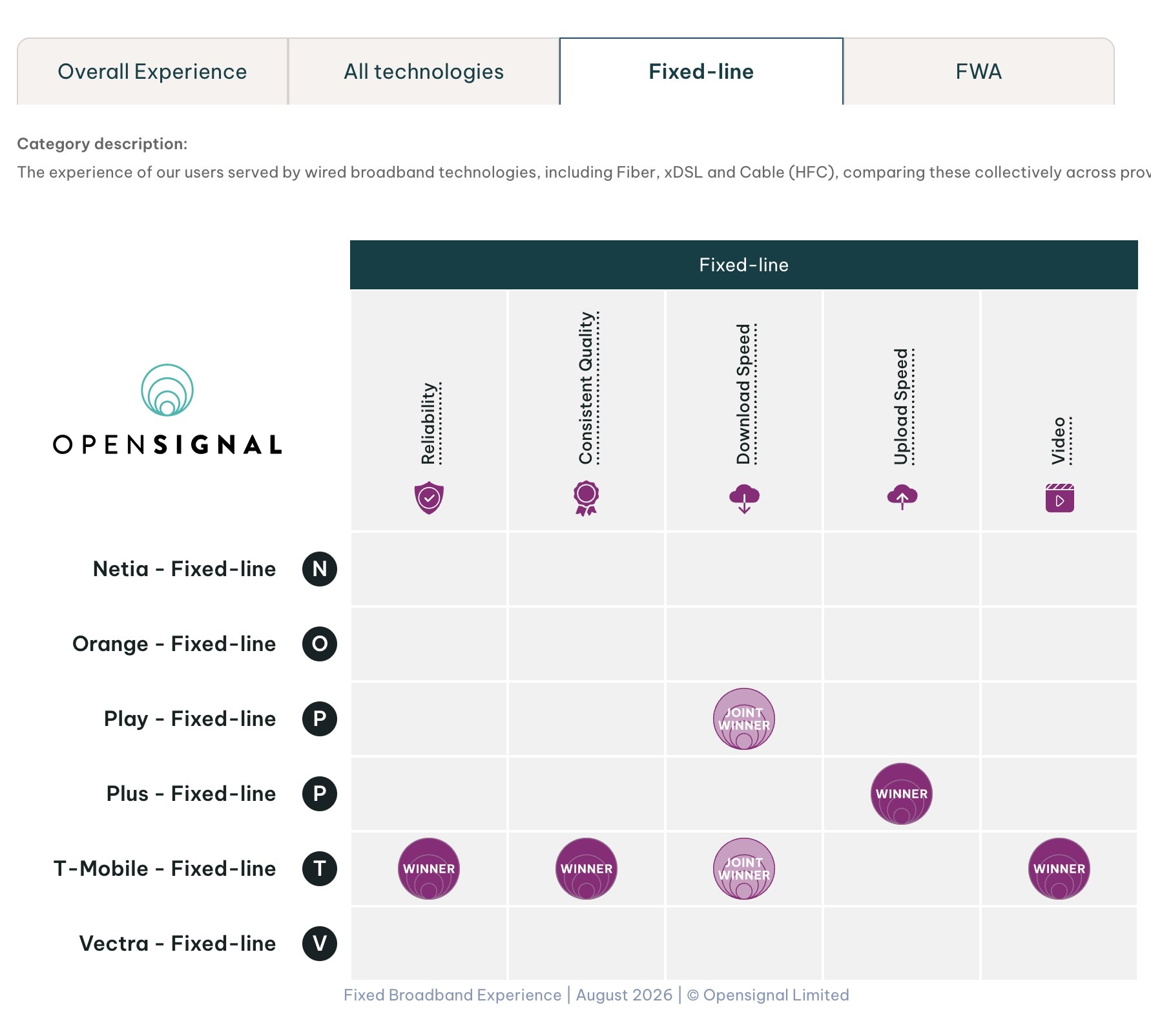Select the Fixed-line tab
Image resolution: width=1151 pixels, height=1036 pixels.
tap(701, 72)
